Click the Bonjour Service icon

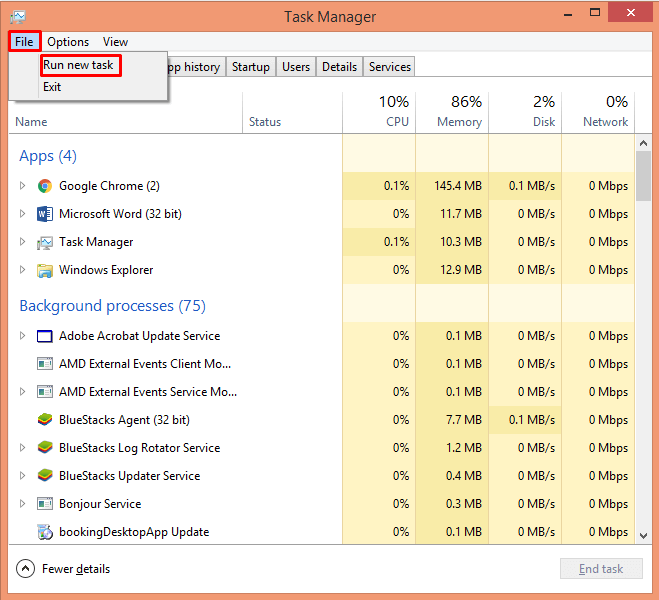(x=45, y=504)
